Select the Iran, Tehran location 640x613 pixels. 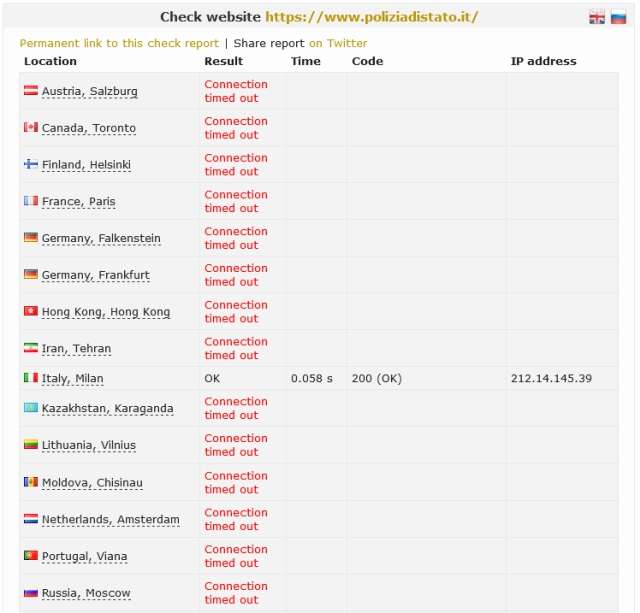pos(76,349)
